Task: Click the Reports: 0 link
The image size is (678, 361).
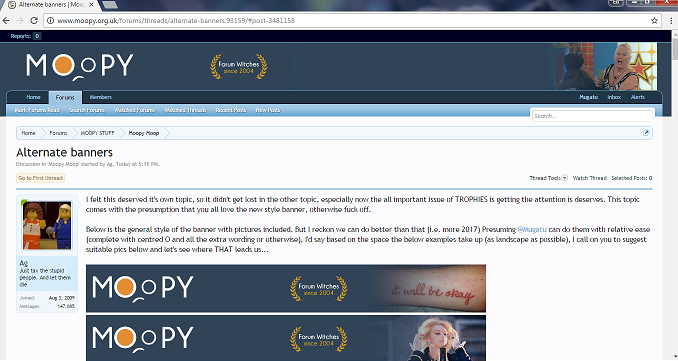Action: click(26, 36)
